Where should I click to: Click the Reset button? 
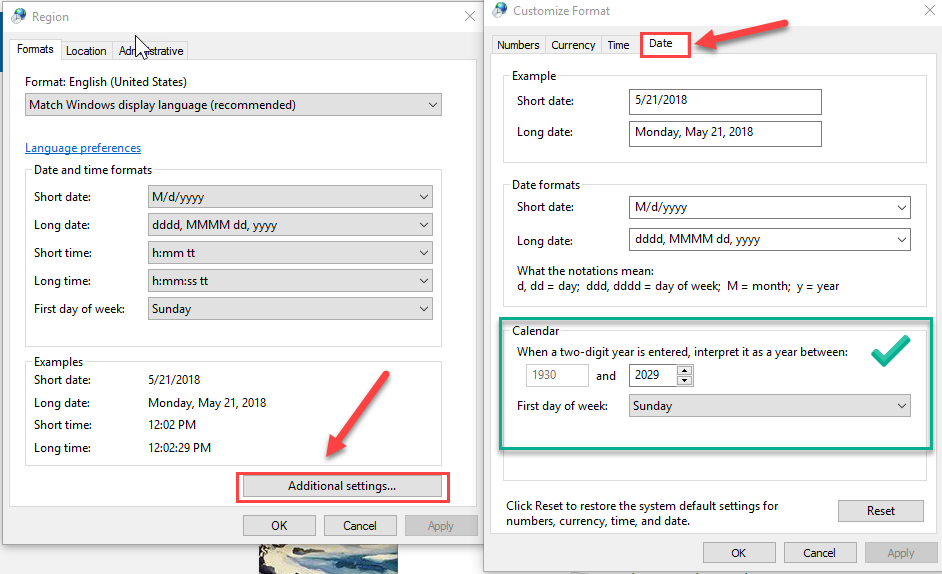(881, 511)
